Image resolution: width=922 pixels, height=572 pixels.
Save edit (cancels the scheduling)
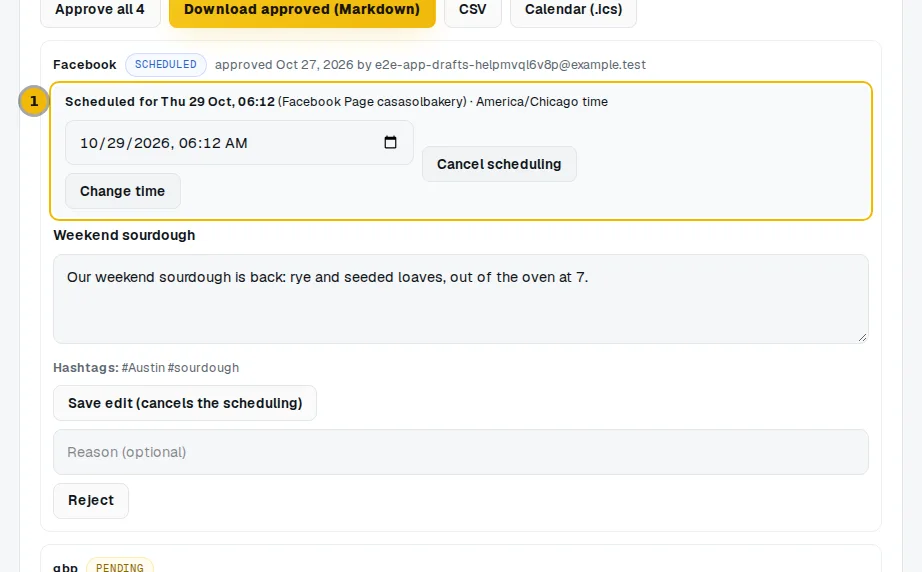pyautogui.click(x=185, y=403)
